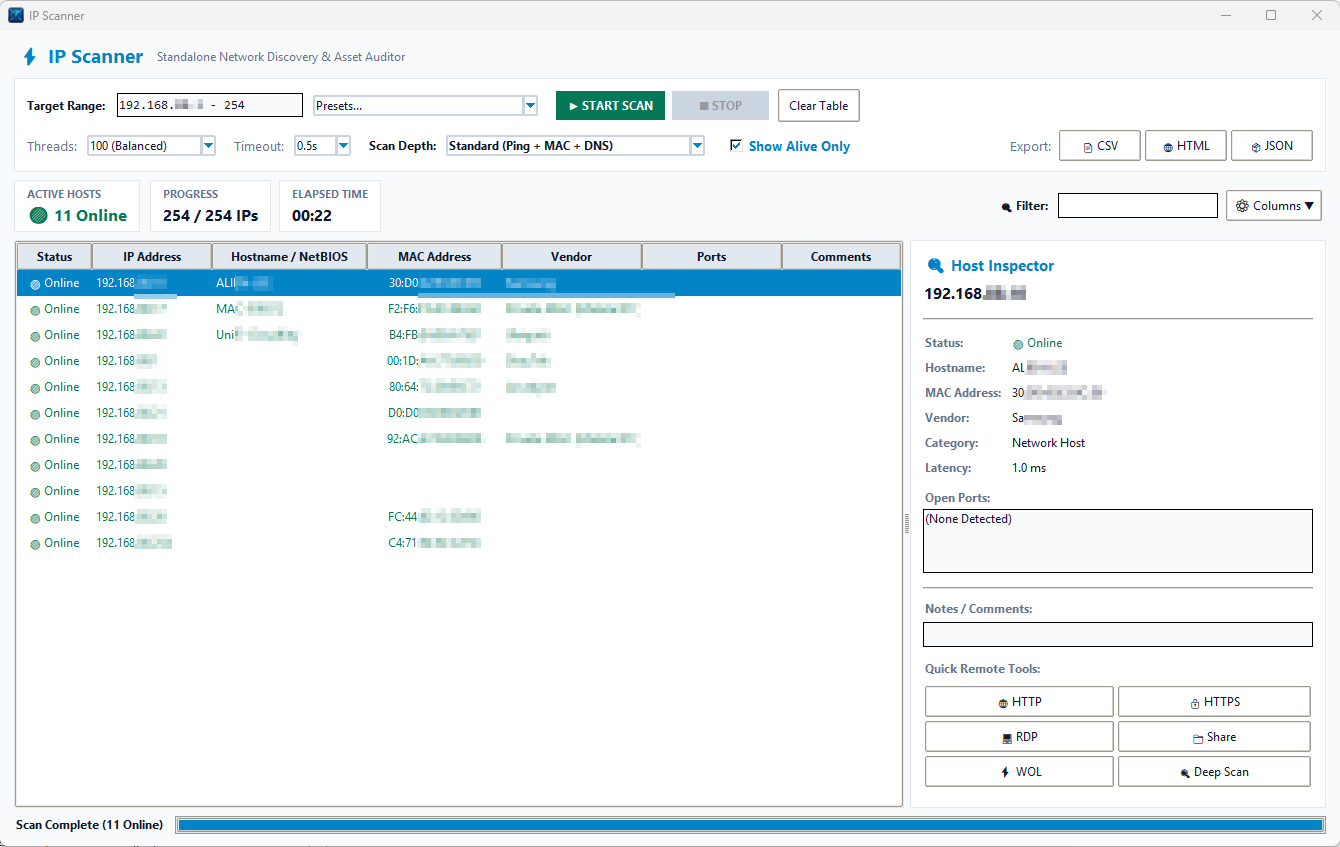1340x847 pixels.
Task: Sort by the Status column header
Action: pyautogui.click(x=54, y=257)
